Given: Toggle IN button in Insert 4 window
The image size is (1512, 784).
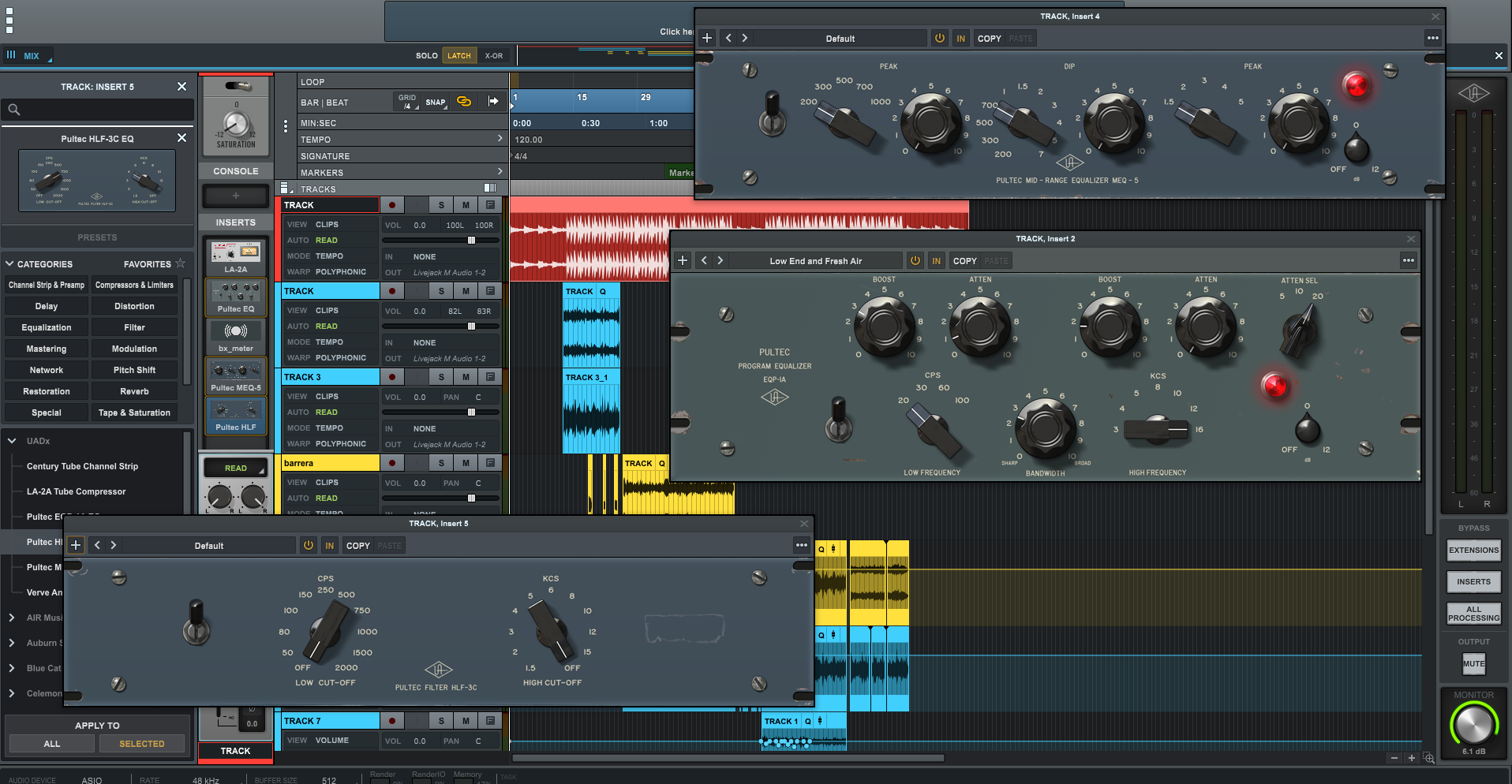Looking at the screenshot, I should [x=960, y=38].
